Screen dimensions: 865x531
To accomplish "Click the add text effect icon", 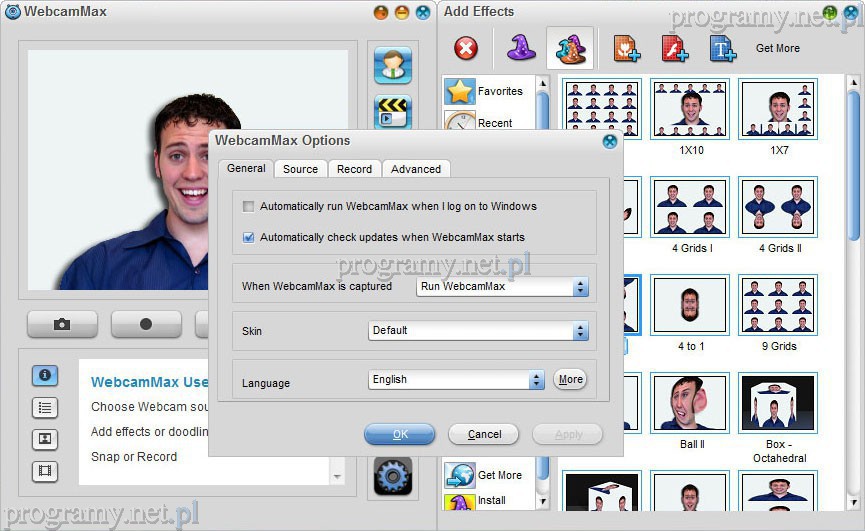I will [x=722, y=48].
